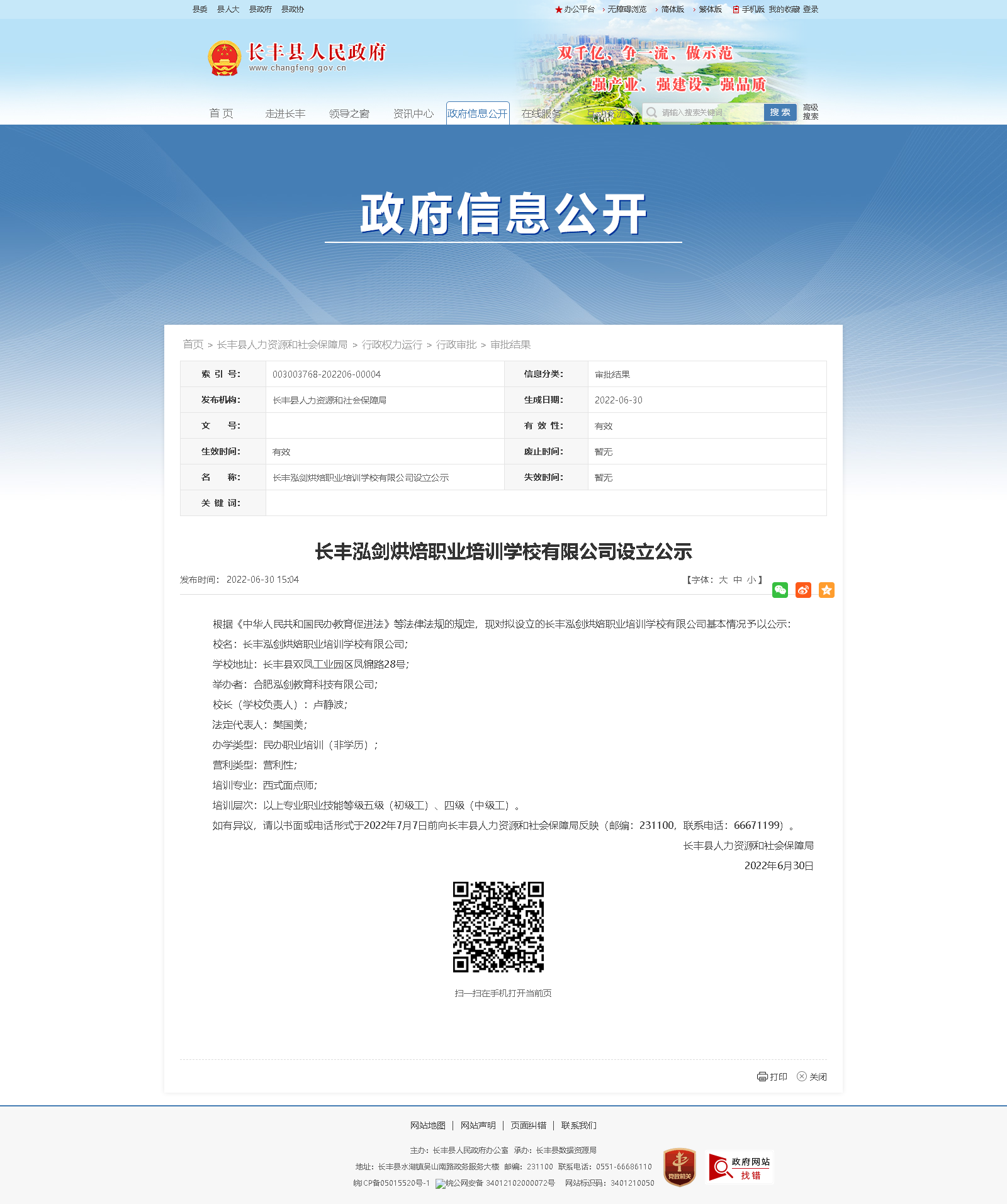
Task: Click the search keyword input field
Action: (708, 112)
